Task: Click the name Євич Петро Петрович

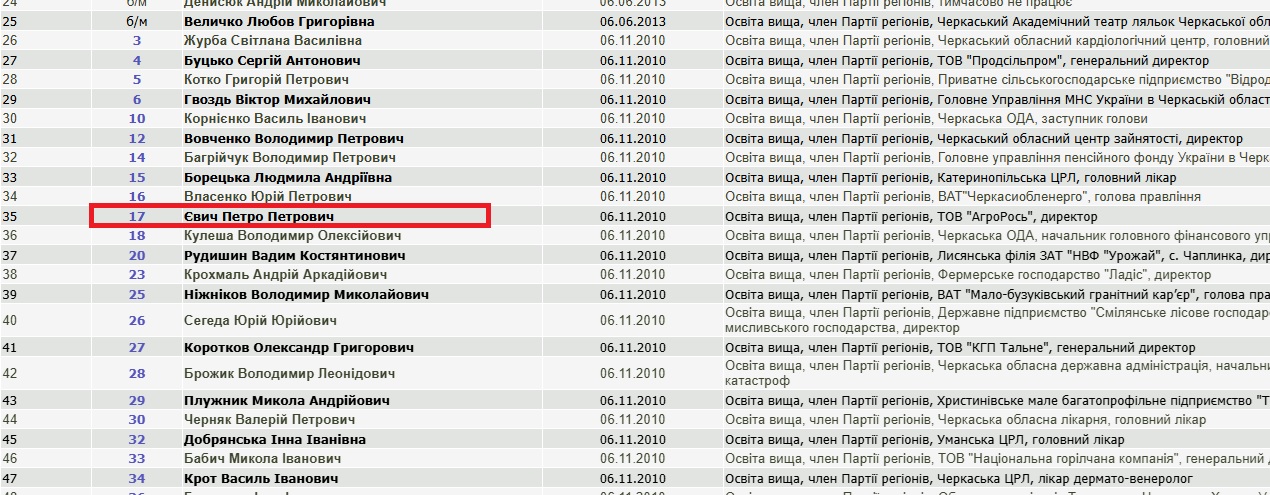Action: pos(258,216)
